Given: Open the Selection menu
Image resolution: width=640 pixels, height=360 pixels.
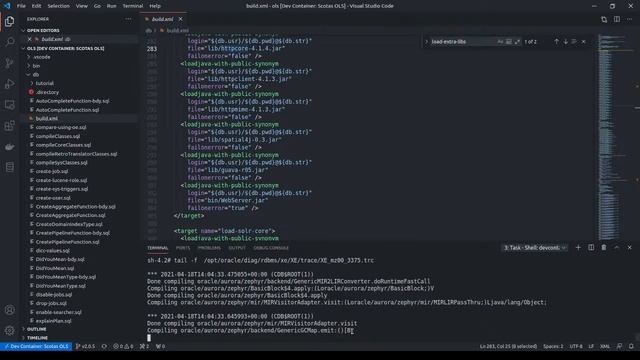Looking at the screenshot, I should [x=58, y=6].
